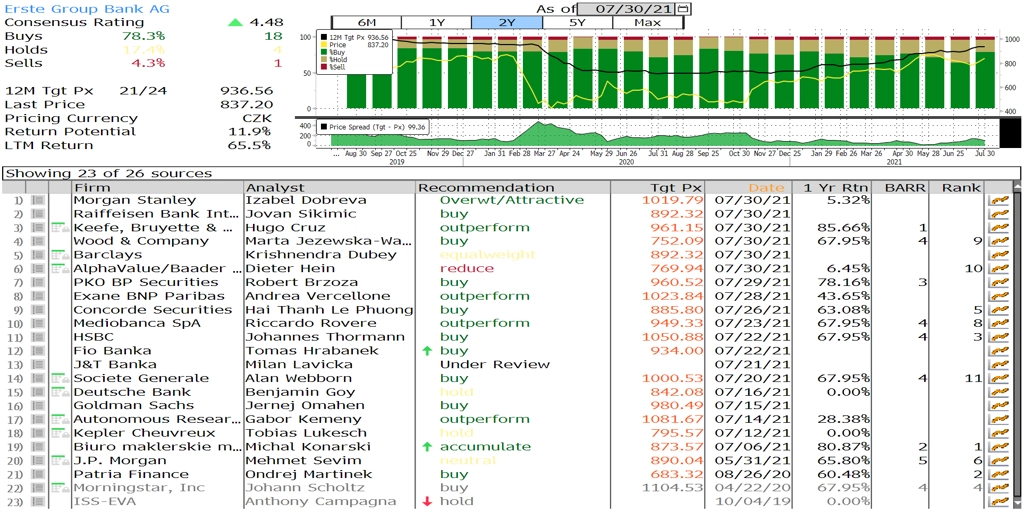Click the As of date field 07/30/21
Viewport: 1024px width, 513px height.
point(628,8)
